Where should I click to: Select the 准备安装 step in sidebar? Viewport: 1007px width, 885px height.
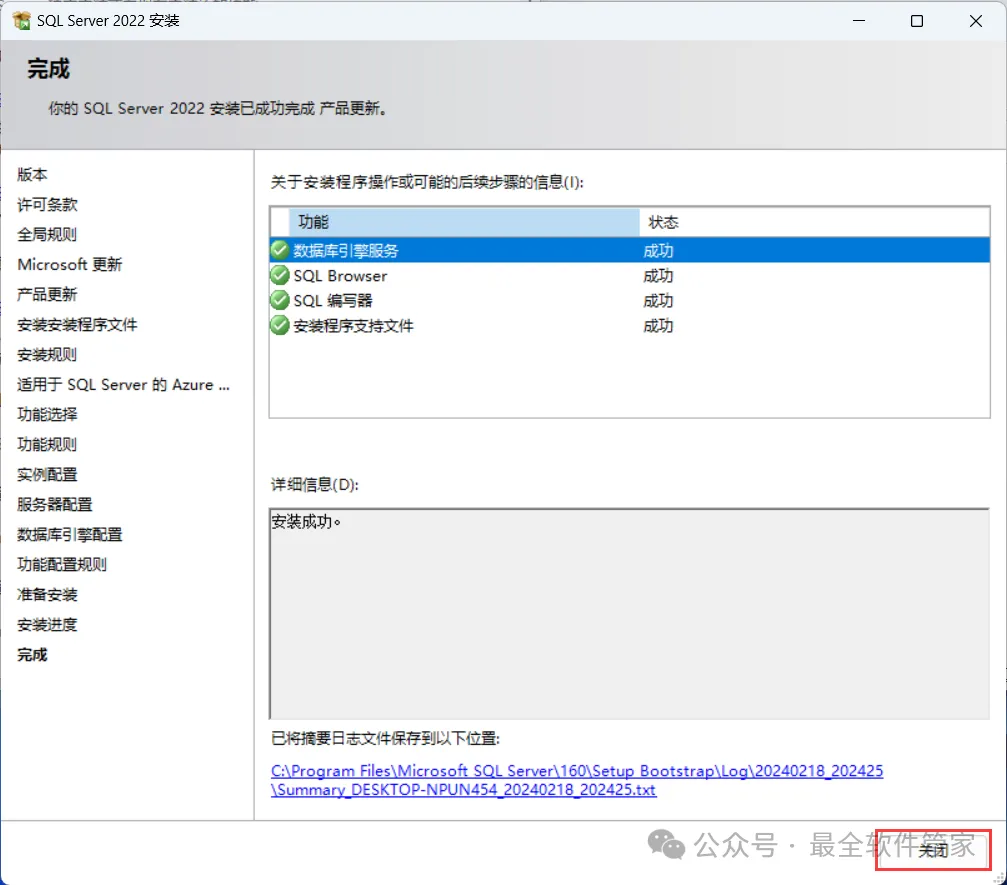point(47,595)
